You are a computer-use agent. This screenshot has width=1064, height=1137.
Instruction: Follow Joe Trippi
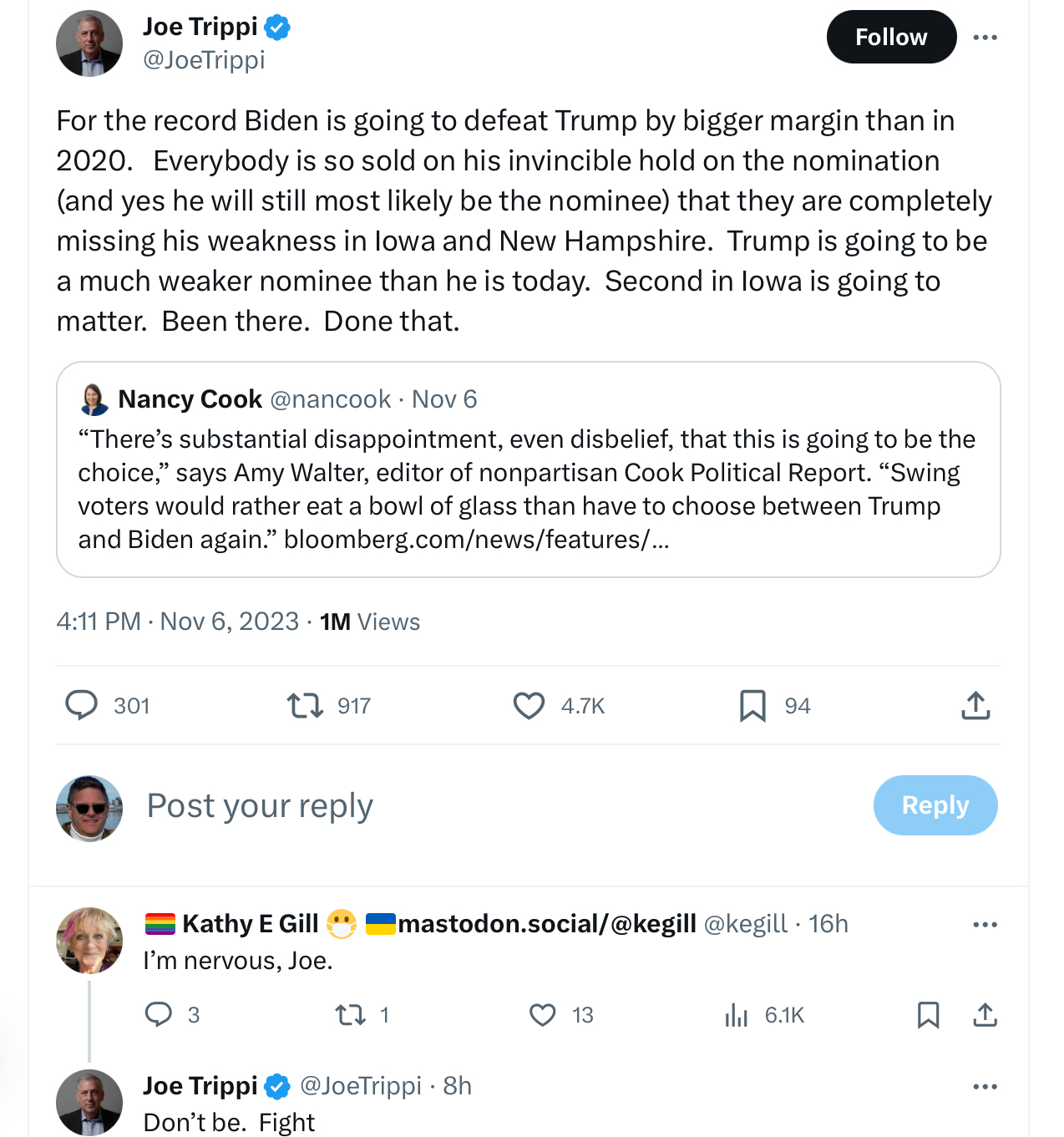pyautogui.click(x=891, y=38)
